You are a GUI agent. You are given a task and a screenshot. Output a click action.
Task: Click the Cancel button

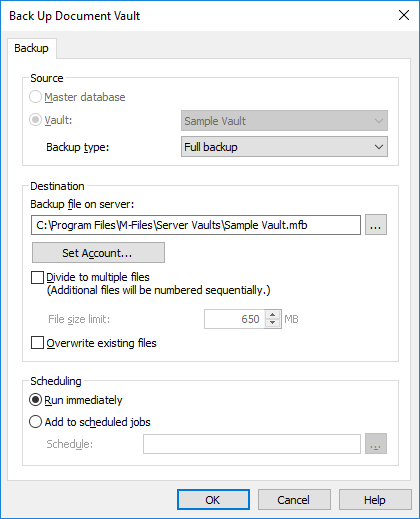[294, 499]
